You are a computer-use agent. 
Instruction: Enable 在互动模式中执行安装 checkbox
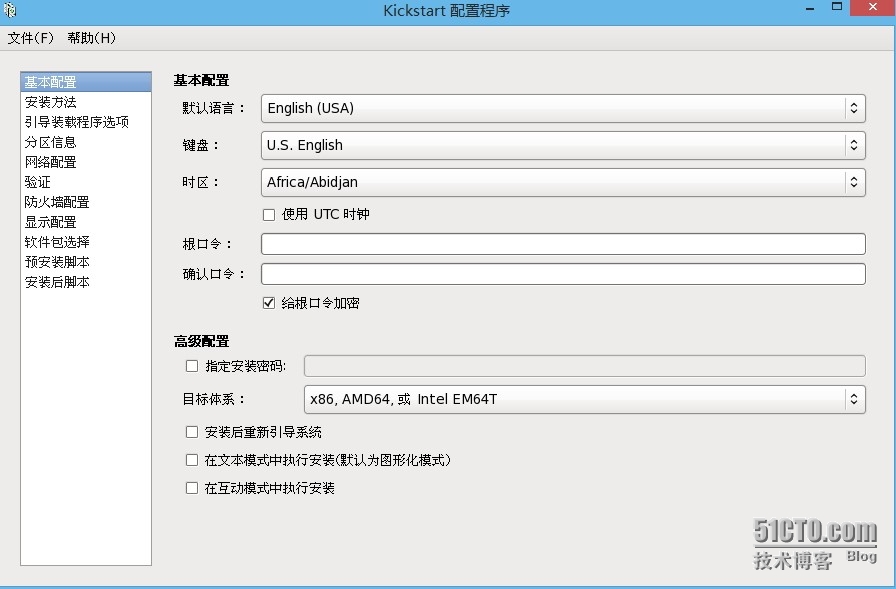tap(192, 488)
